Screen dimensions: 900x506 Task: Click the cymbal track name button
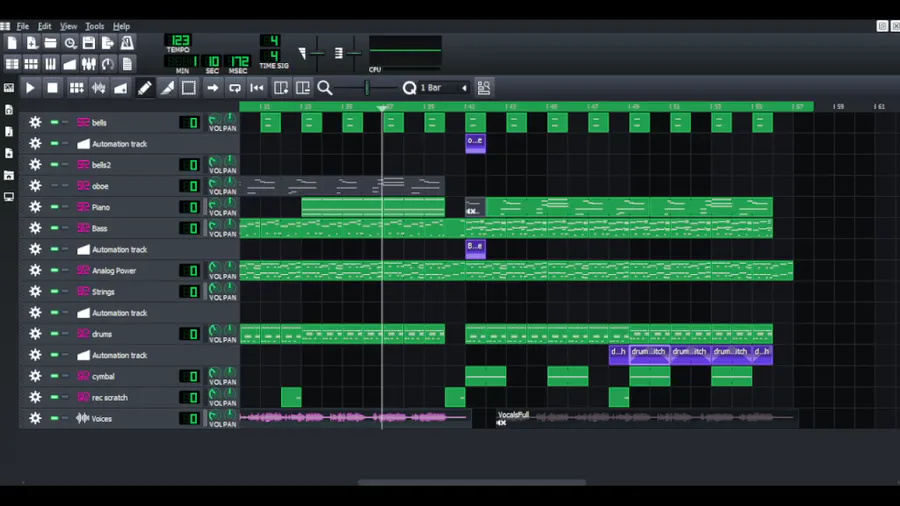[125, 376]
